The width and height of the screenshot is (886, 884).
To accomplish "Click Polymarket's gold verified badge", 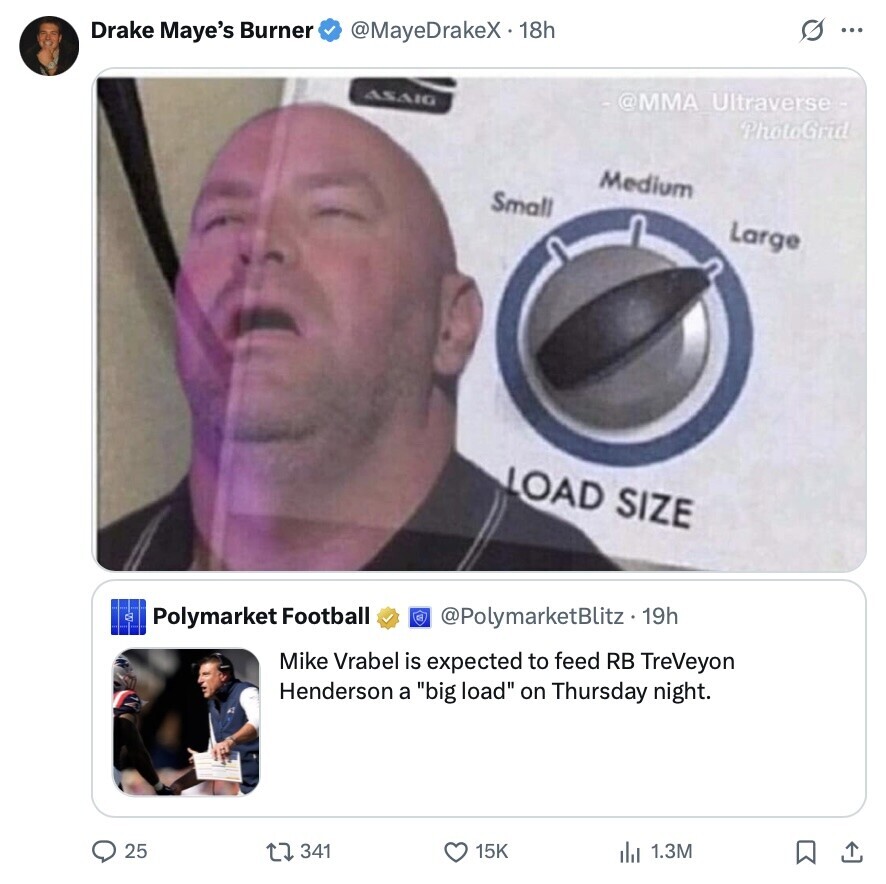I will click(x=388, y=617).
